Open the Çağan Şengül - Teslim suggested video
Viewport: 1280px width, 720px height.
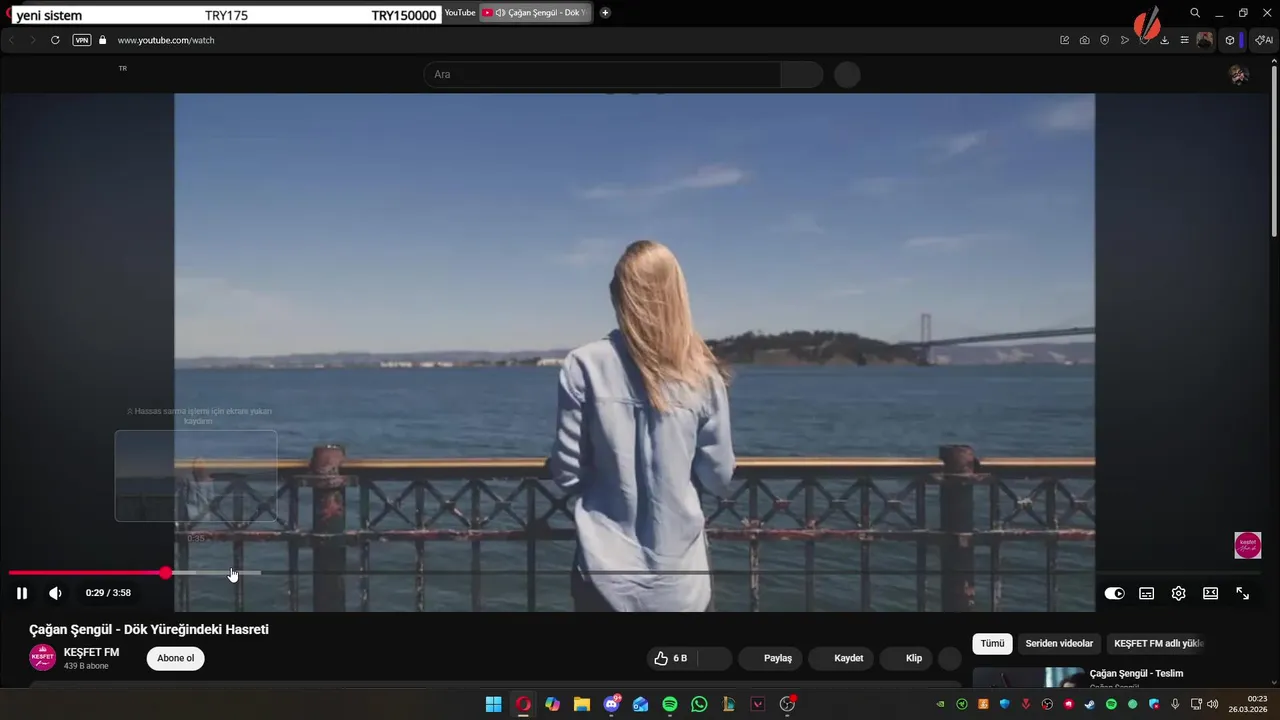point(1136,673)
